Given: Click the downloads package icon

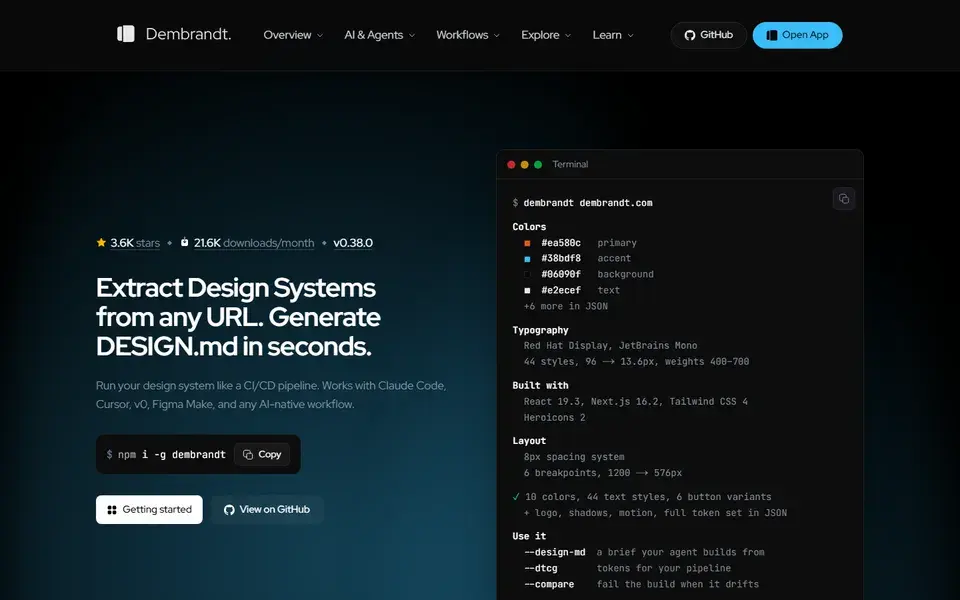Looking at the screenshot, I should 184,242.
